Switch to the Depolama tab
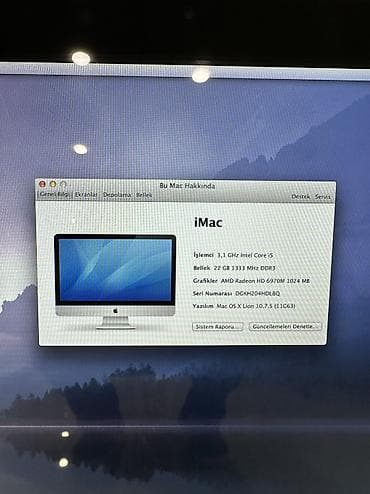The image size is (370, 494). [117, 195]
